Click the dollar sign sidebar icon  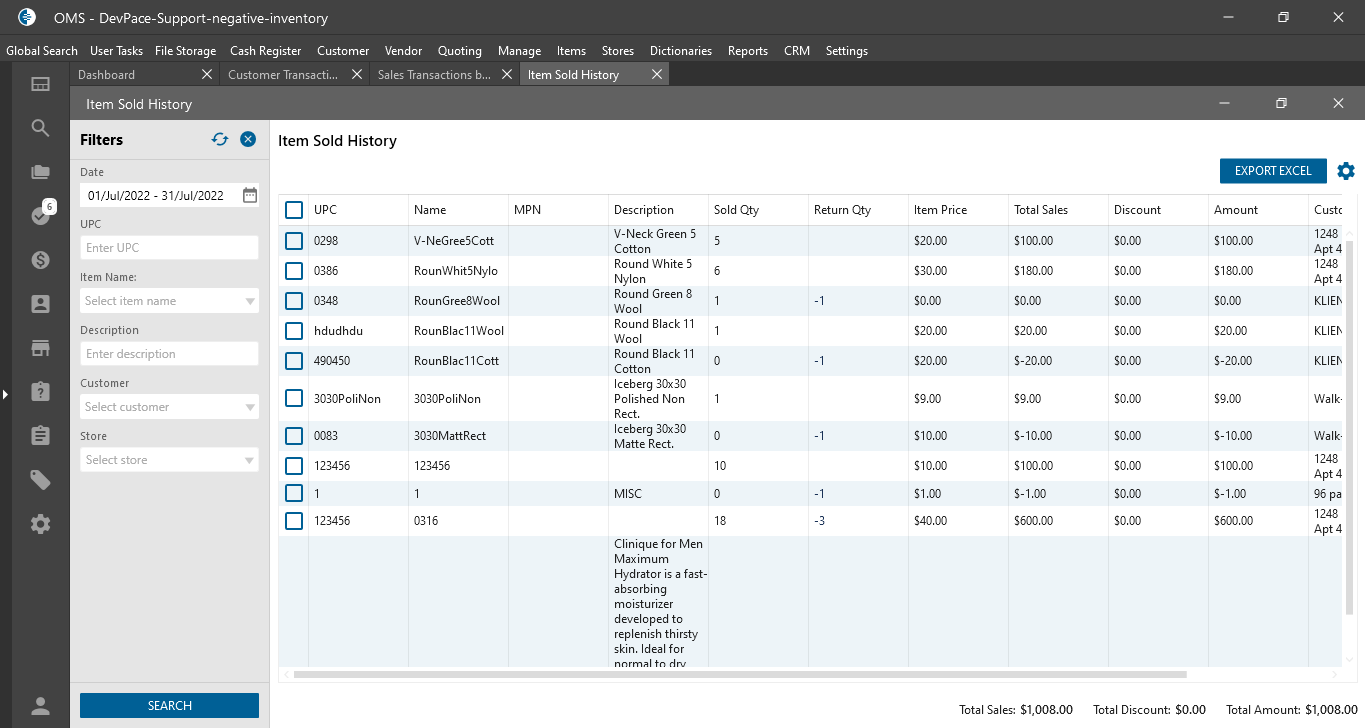[40, 260]
